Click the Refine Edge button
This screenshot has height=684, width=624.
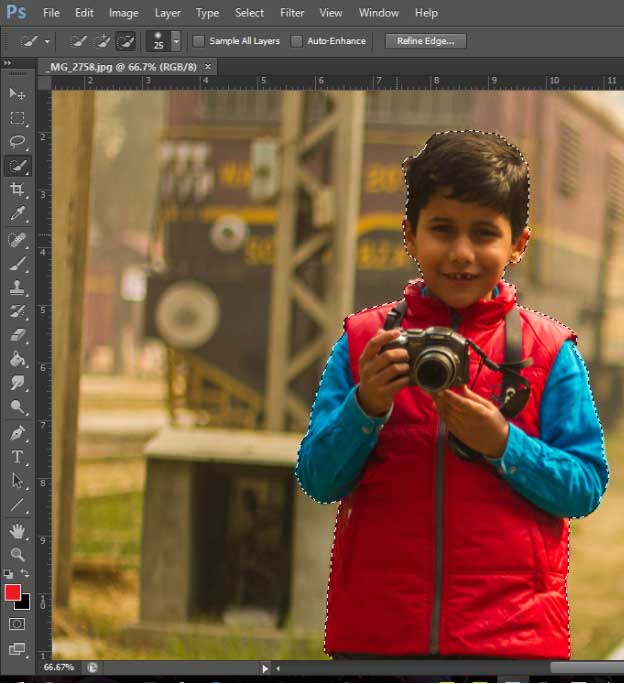click(x=425, y=41)
